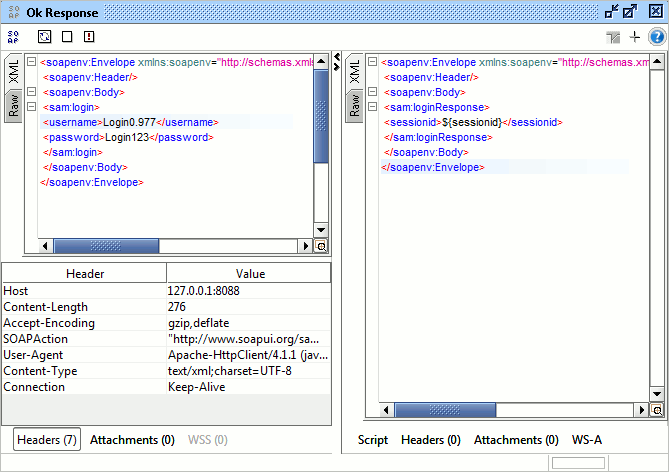The height and width of the screenshot is (472, 669).
Task: Click the maximize panel icon in title bar
Action: coord(630,12)
